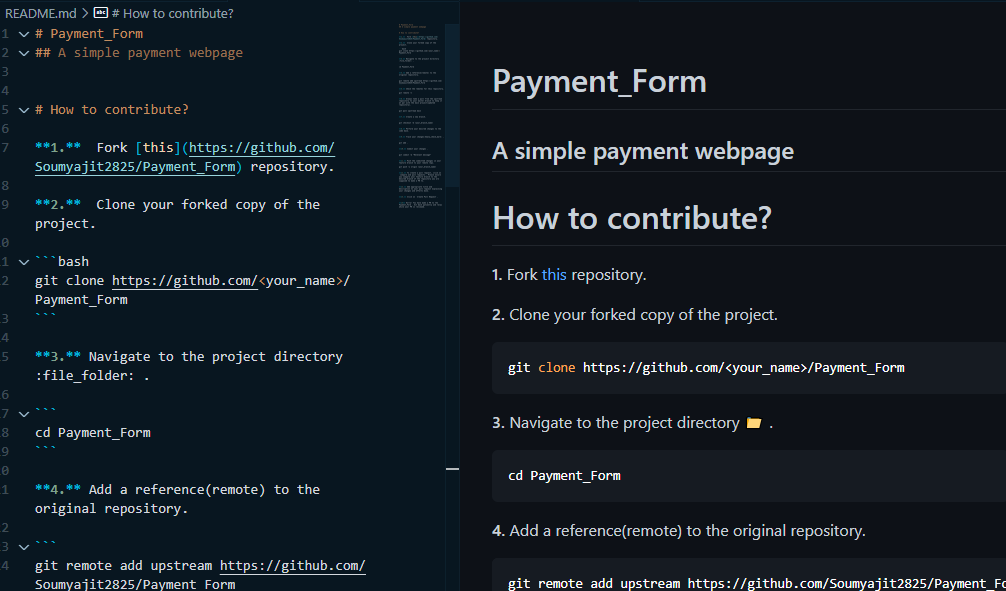Click the 'Payment_Form' heading in the preview
Viewport: 1006px width, 591px height.
(x=599, y=82)
